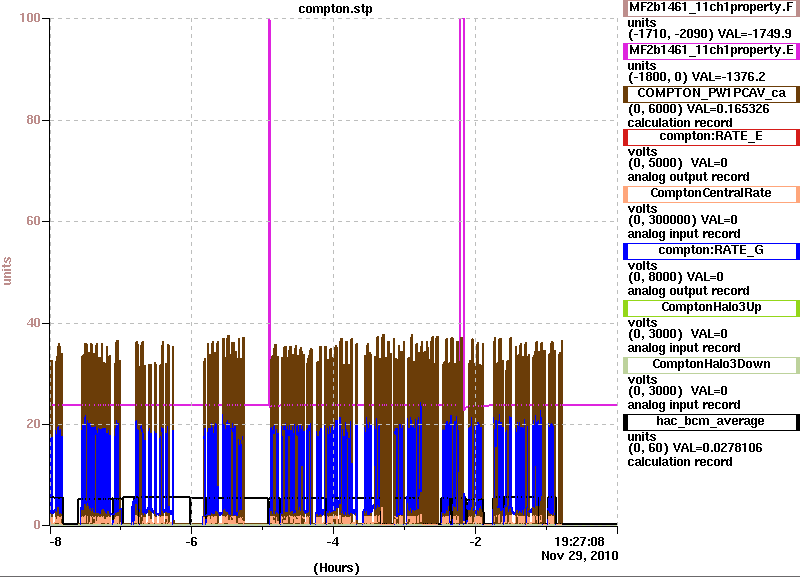
Task: Select the COMPTON_PW1PCAV_ca legend entry
Action: (711, 93)
